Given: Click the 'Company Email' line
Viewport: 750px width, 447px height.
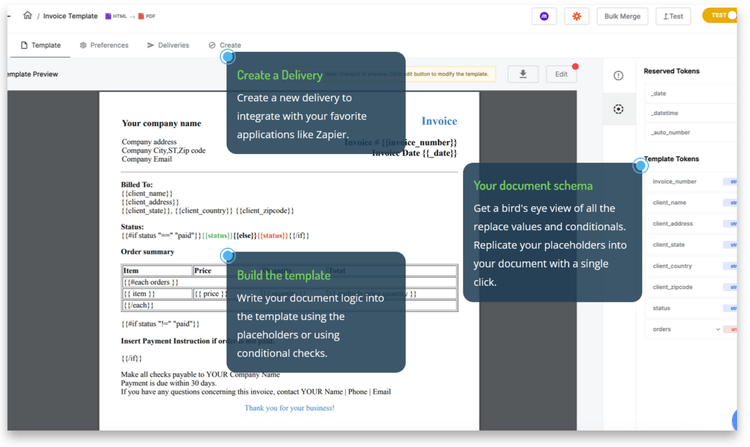Looking at the screenshot, I should 146,159.
